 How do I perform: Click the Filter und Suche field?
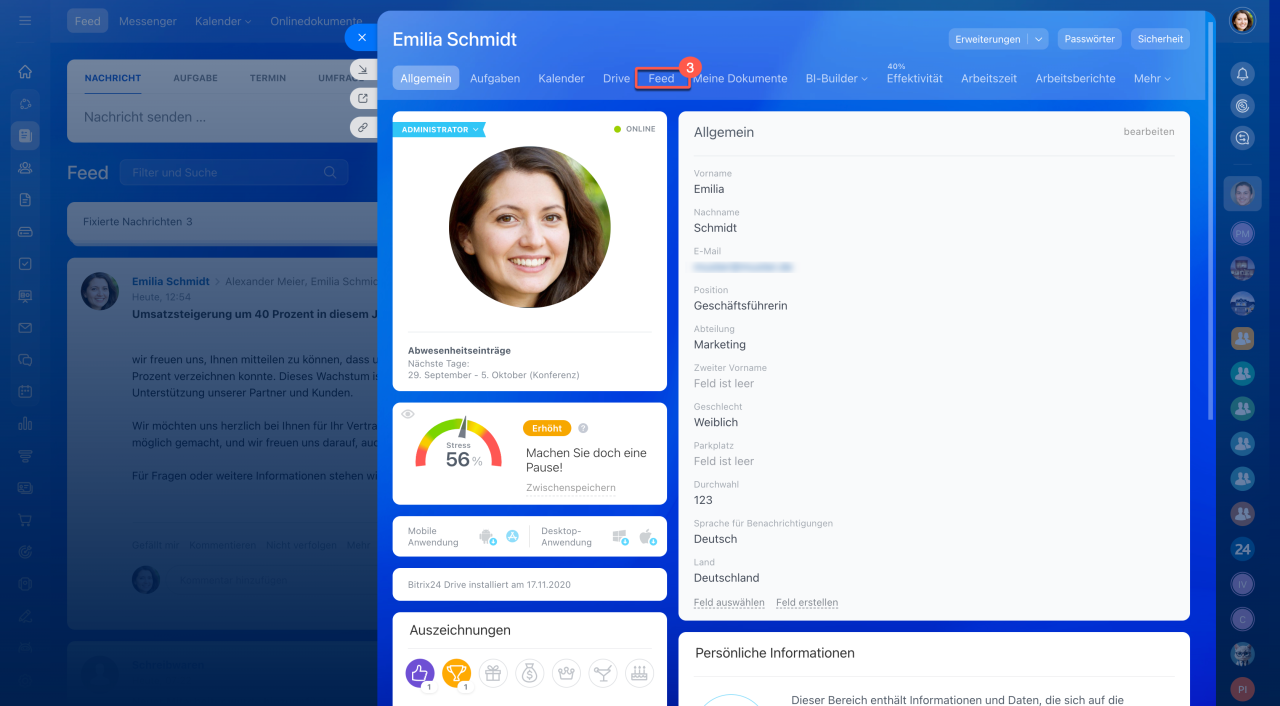click(x=234, y=172)
